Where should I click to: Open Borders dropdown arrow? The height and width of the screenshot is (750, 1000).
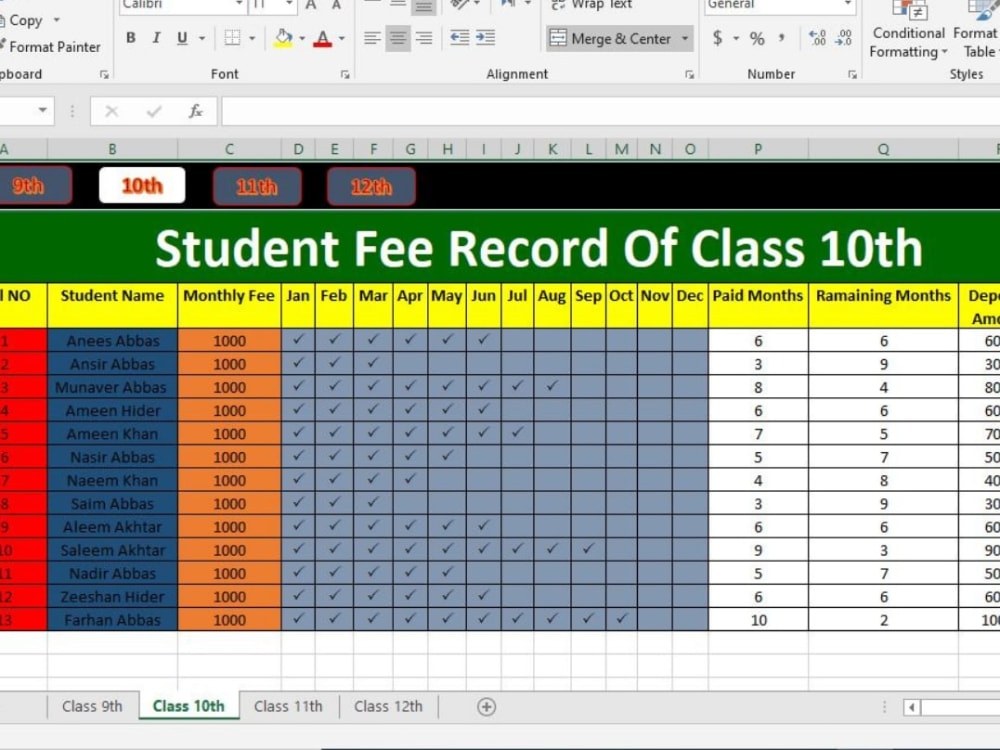pos(252,38)
